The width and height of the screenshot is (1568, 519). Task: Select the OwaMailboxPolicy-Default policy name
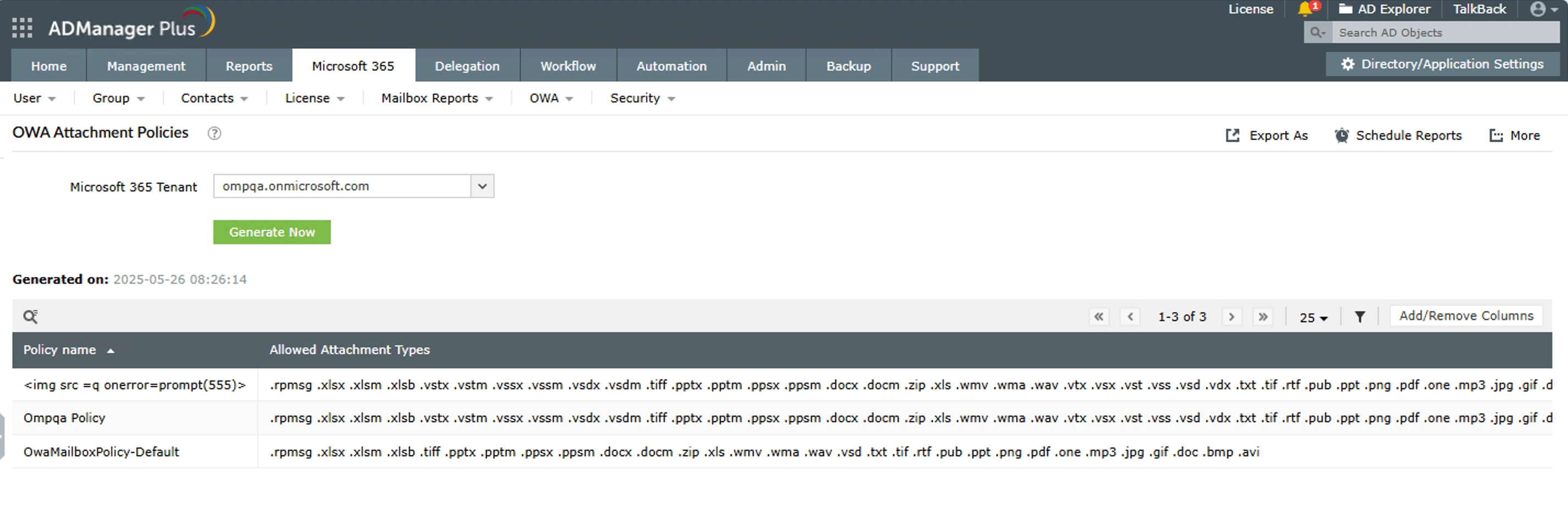101,452
